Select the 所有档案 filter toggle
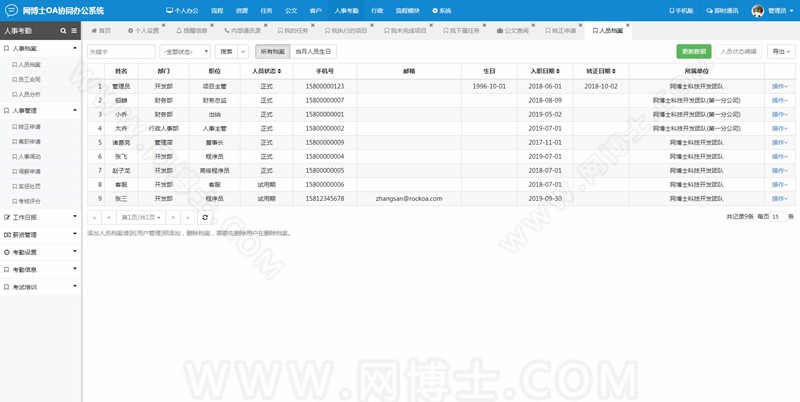This screenshot has width=800, height=402. [x=272, y=52]
